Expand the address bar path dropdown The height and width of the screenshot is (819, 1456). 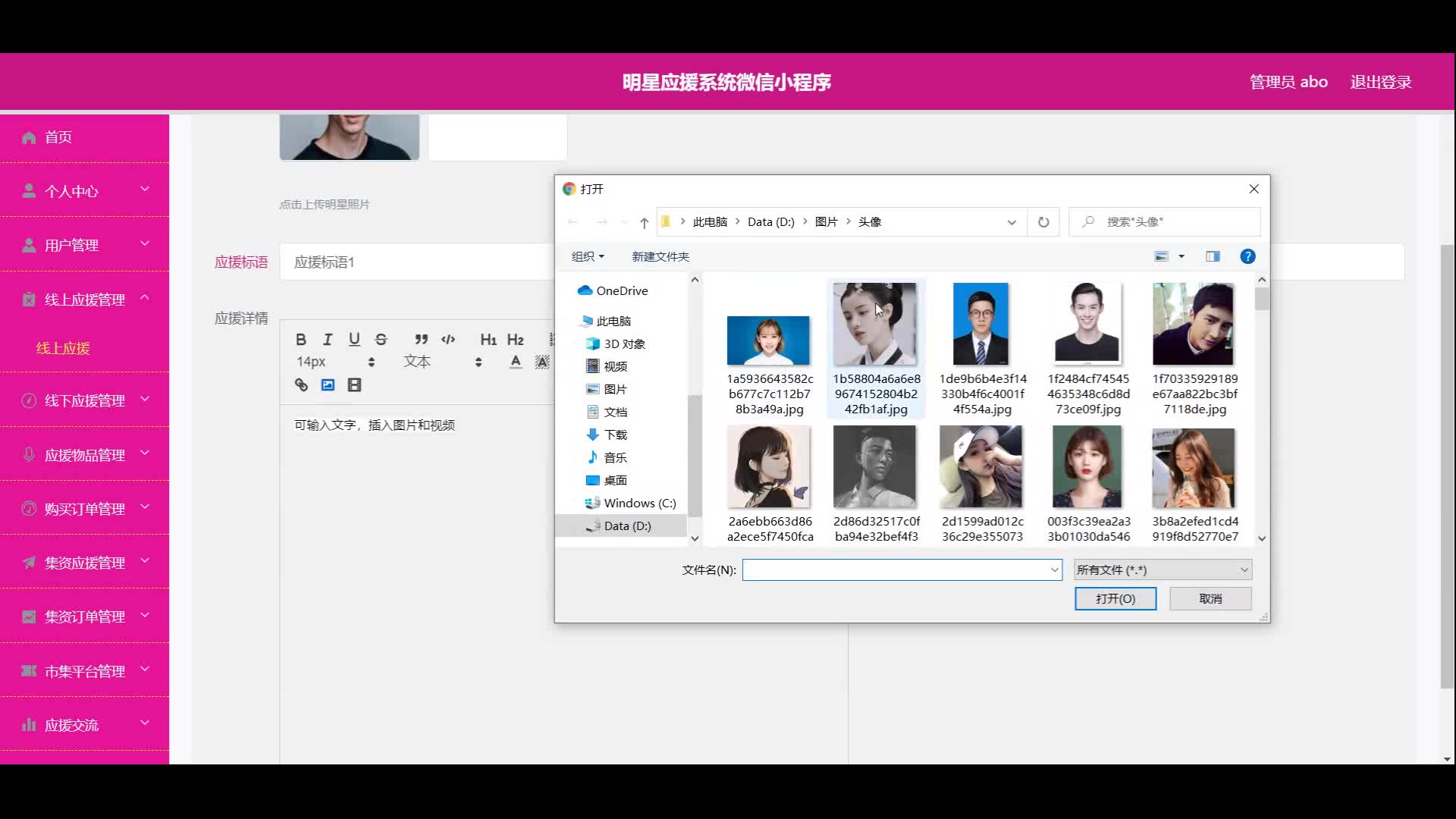point(1011,222)
